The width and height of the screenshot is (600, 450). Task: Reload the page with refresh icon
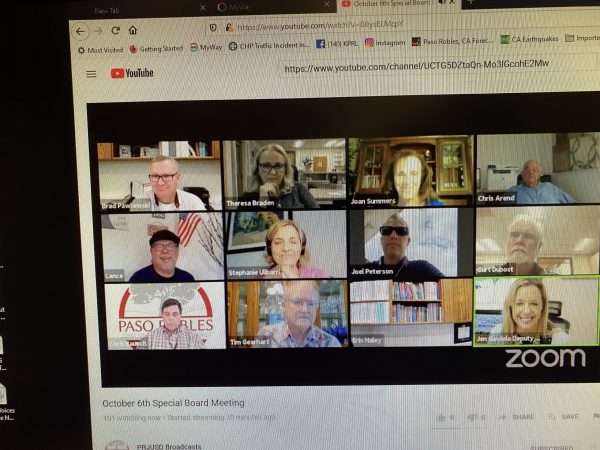pos(116,31)
